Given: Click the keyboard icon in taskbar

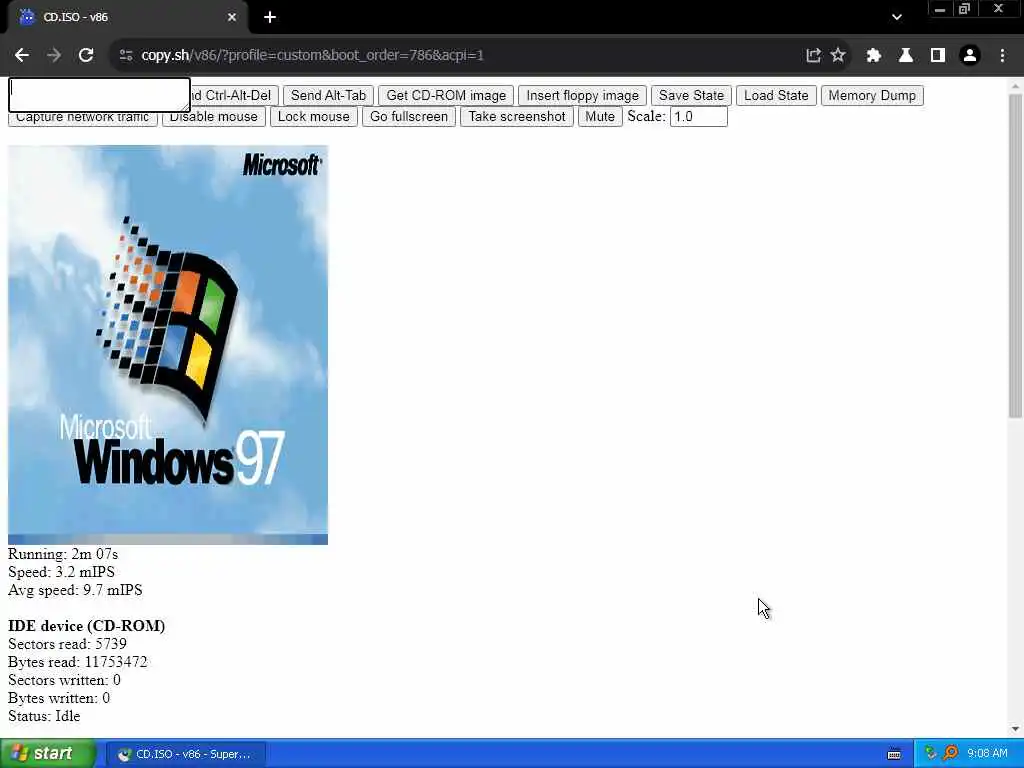Looking at the screenshot, I should [894, 754].
